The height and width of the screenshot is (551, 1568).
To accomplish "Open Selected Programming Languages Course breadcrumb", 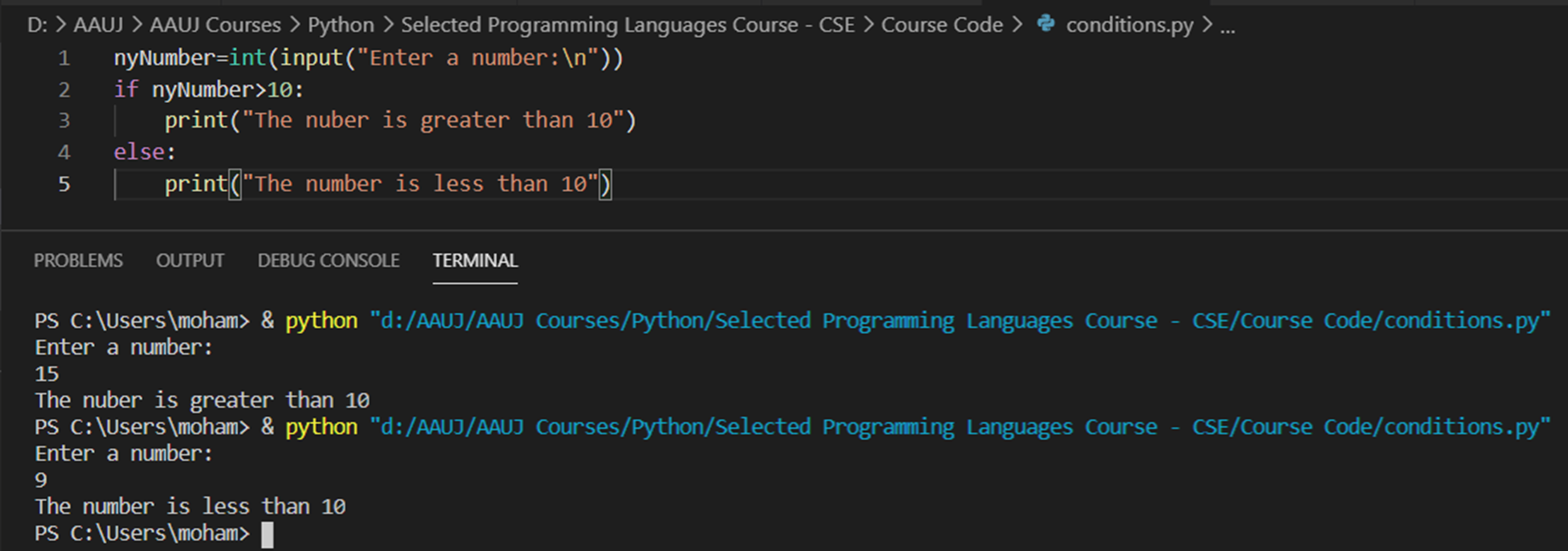I will (627, 25).
